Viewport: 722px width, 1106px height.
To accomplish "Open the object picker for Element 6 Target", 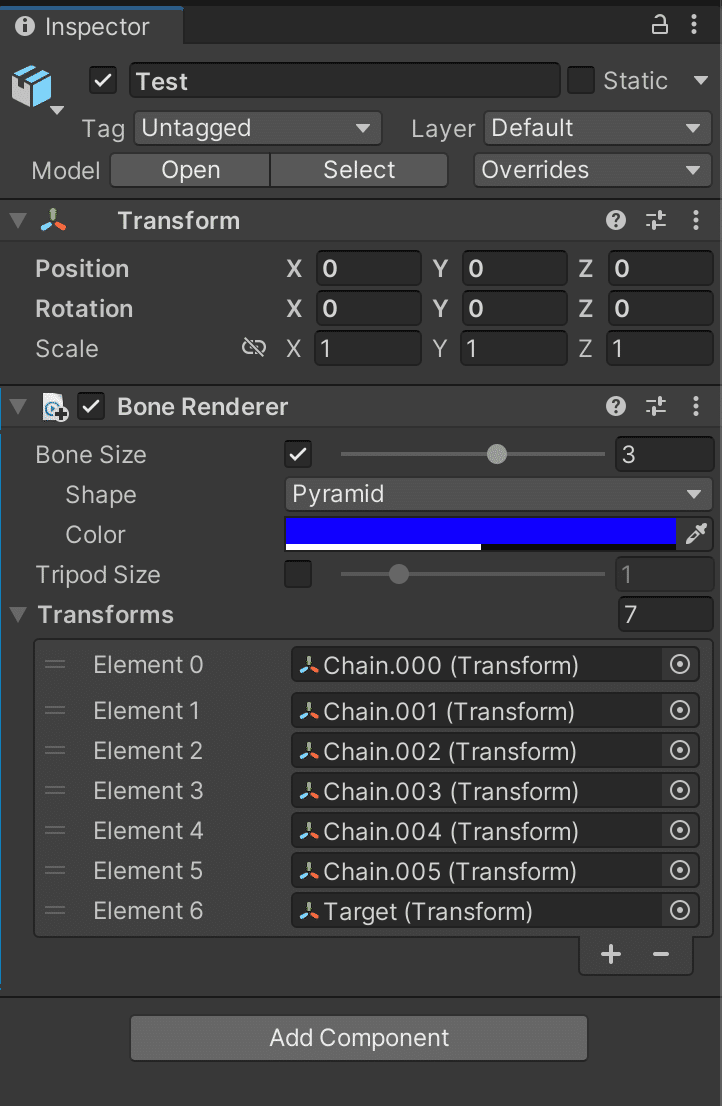I will click(679, 910).
